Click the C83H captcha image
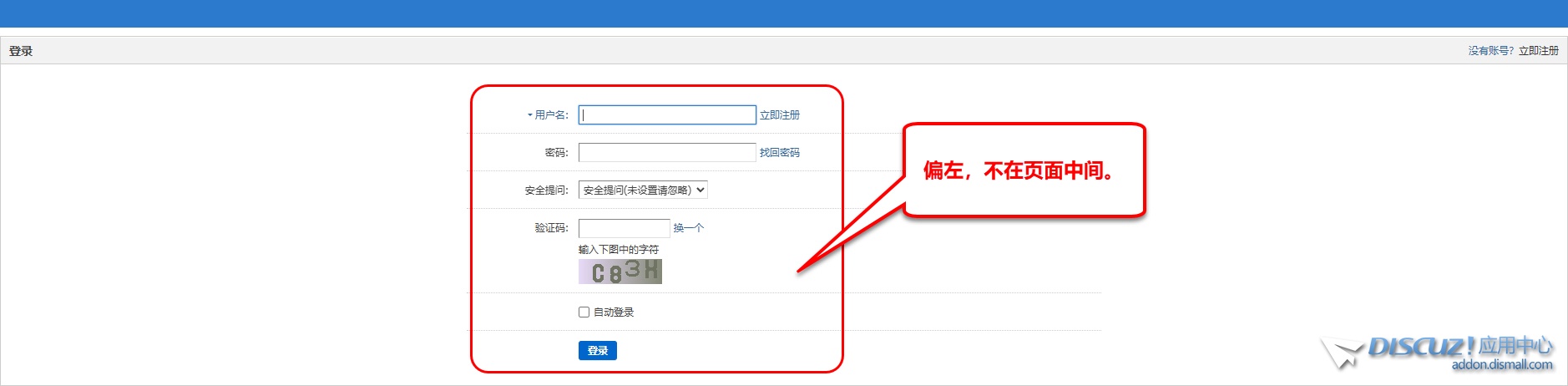 620,272
